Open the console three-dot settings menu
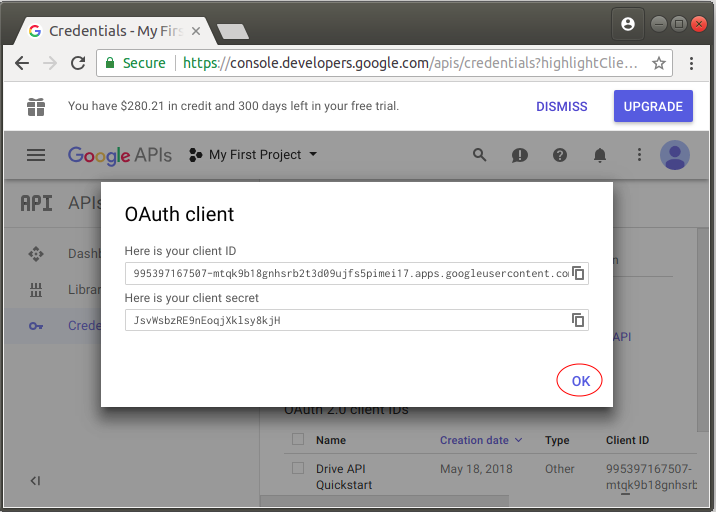 tap(639, 155)
